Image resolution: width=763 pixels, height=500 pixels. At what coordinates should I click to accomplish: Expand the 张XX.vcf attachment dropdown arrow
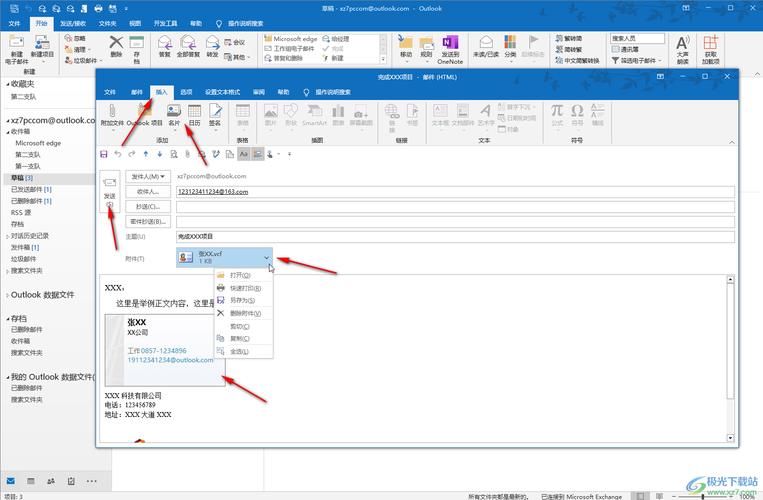tap(266, 258)
